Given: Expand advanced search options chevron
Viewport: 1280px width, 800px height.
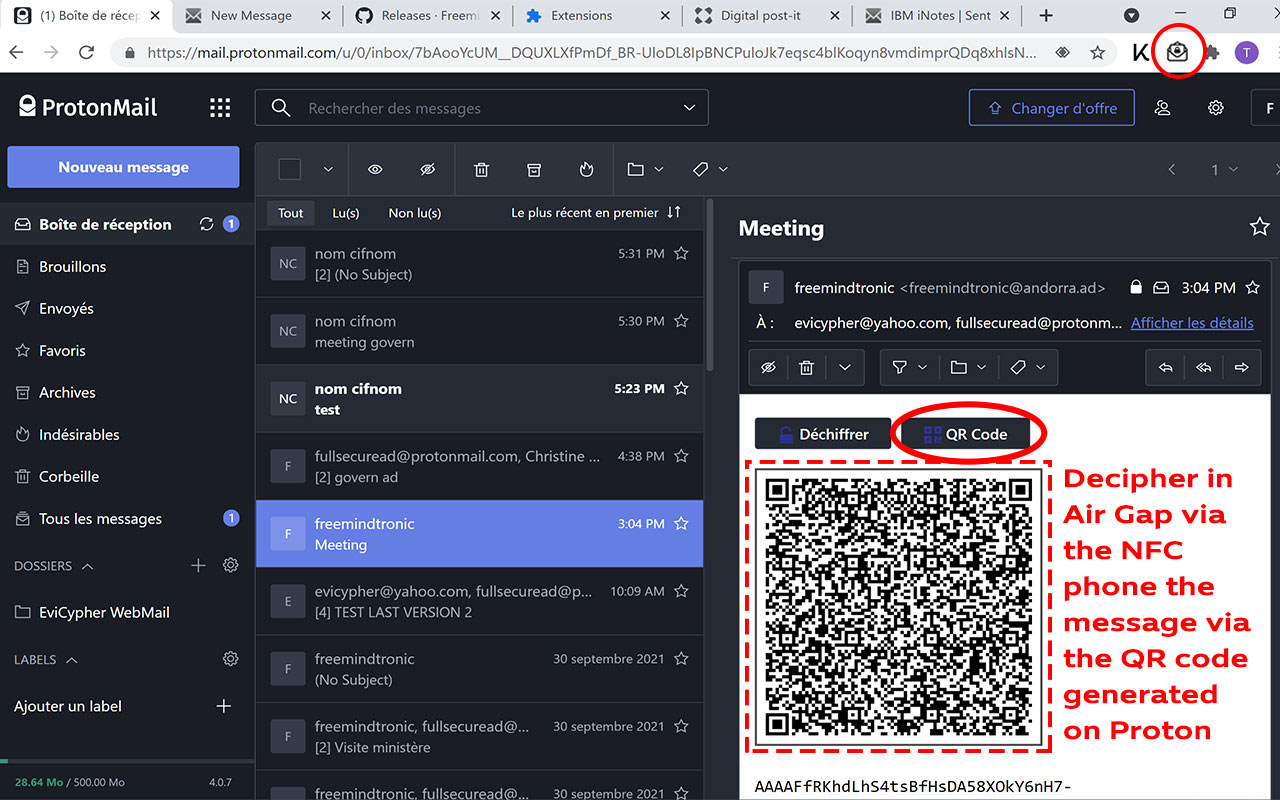Looking at the screenshot, I should pyautogui.click(x=688, y=108).
